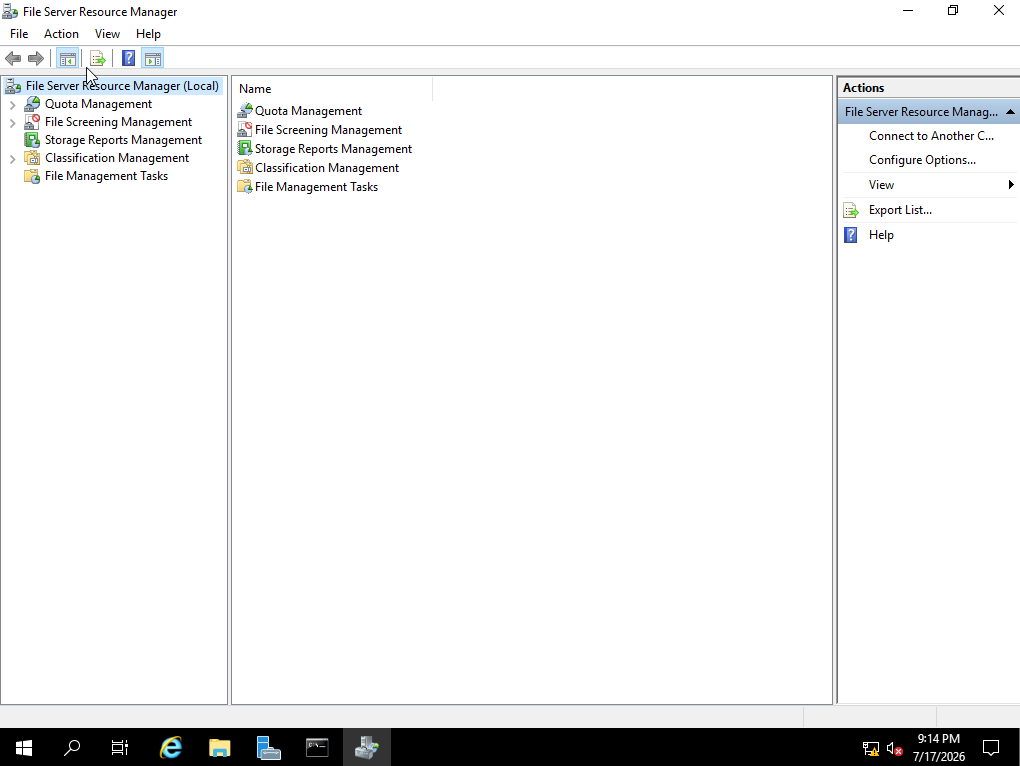Click the running File Server Resource Manager taskbar button
1020x766 pixels.
coord(367,748)
